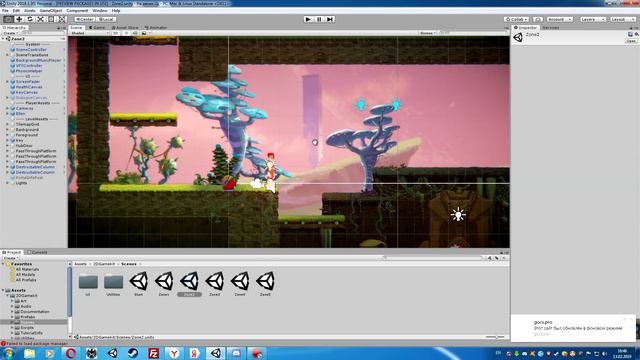This screenshot has width=640, height=360.
Task: Switch to the Animator tab
Action: click(x=156, y=28)
